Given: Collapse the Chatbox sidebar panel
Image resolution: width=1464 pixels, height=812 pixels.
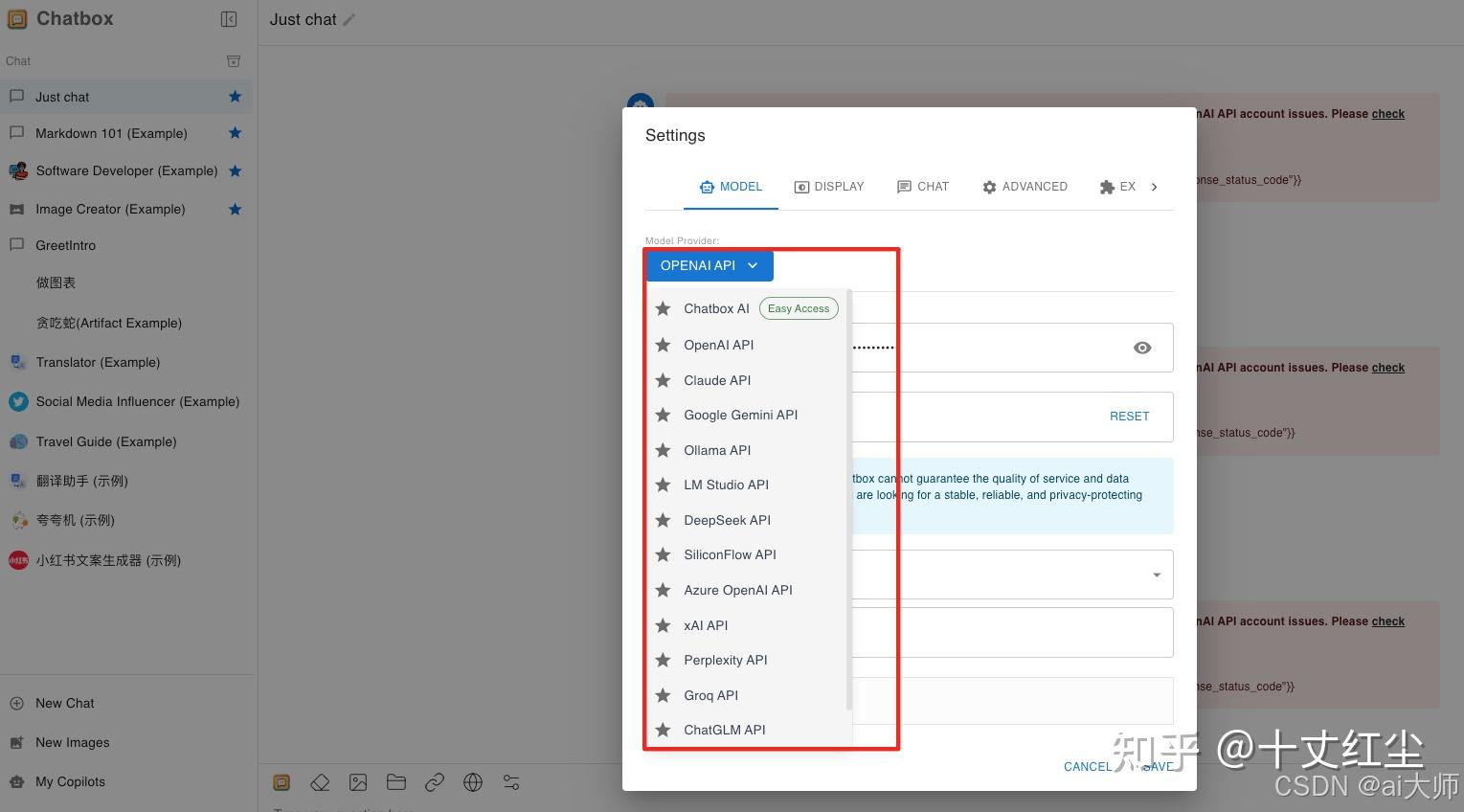Looking at the screenshot, I should point(229,19).
